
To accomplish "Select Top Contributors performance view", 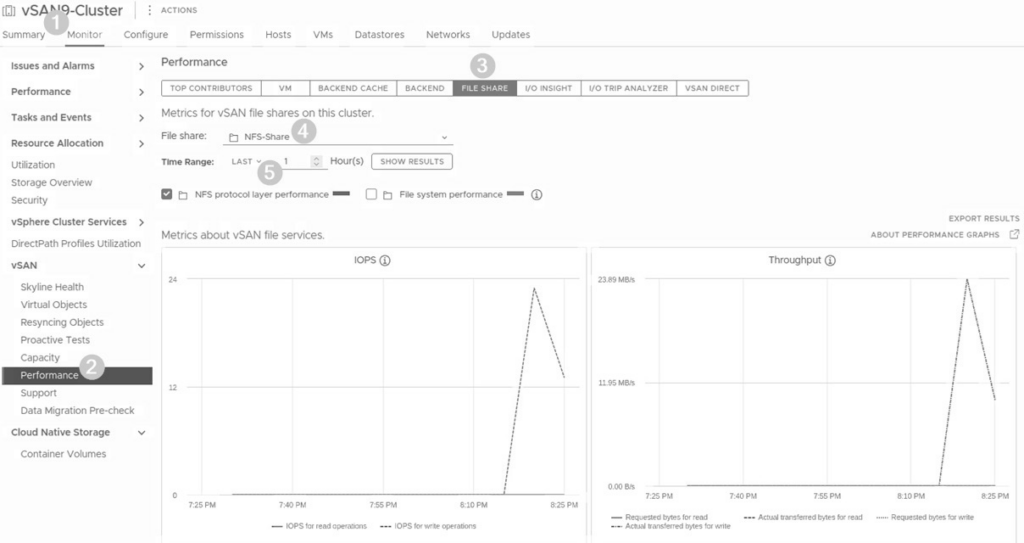I will click(211, 88).
